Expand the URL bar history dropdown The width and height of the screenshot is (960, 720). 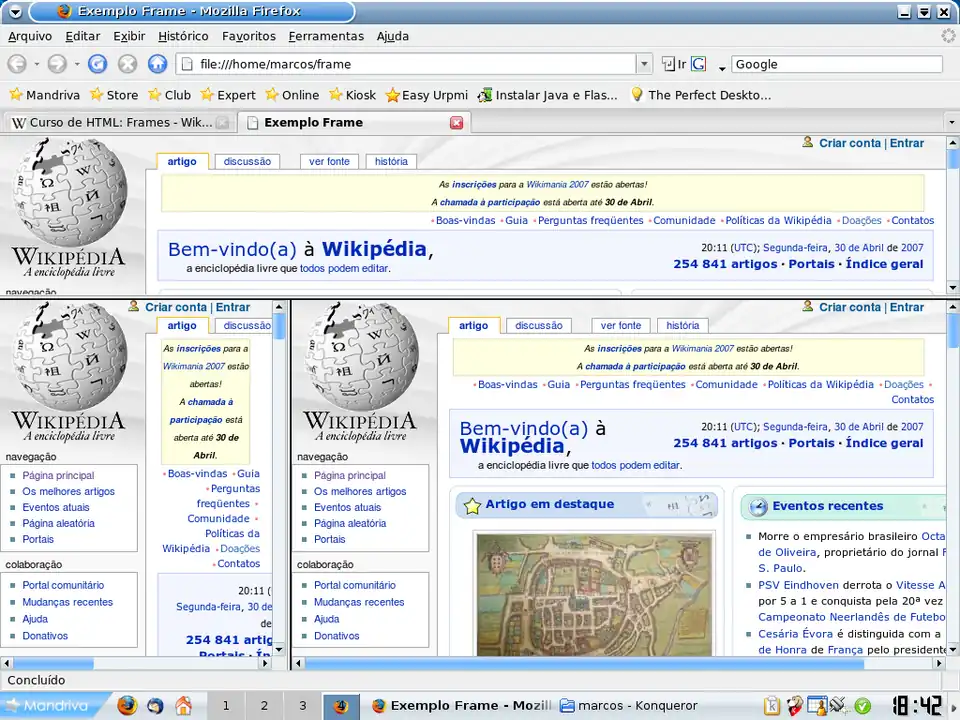click(x=644, y=64)
